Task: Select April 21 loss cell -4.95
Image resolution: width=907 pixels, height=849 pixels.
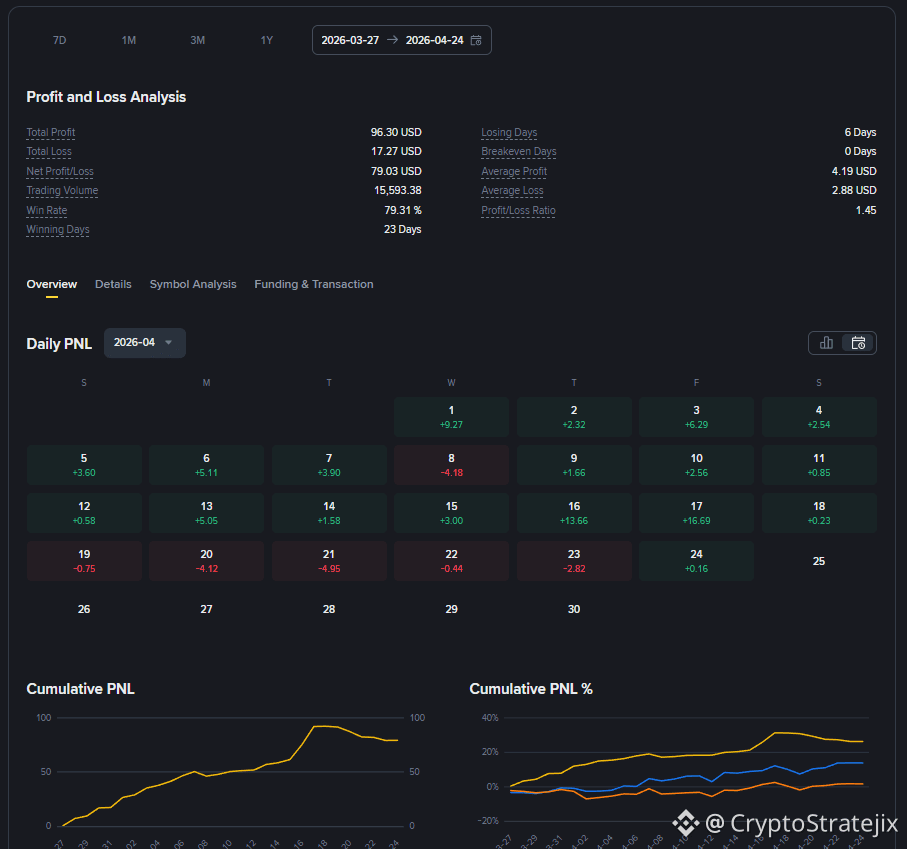Action: [329, 561]
